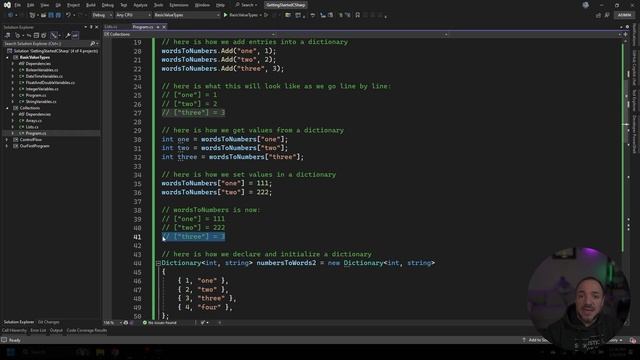Open the Error List panel tab
This screenshot has height=360, width=640.
coord(38,331)
